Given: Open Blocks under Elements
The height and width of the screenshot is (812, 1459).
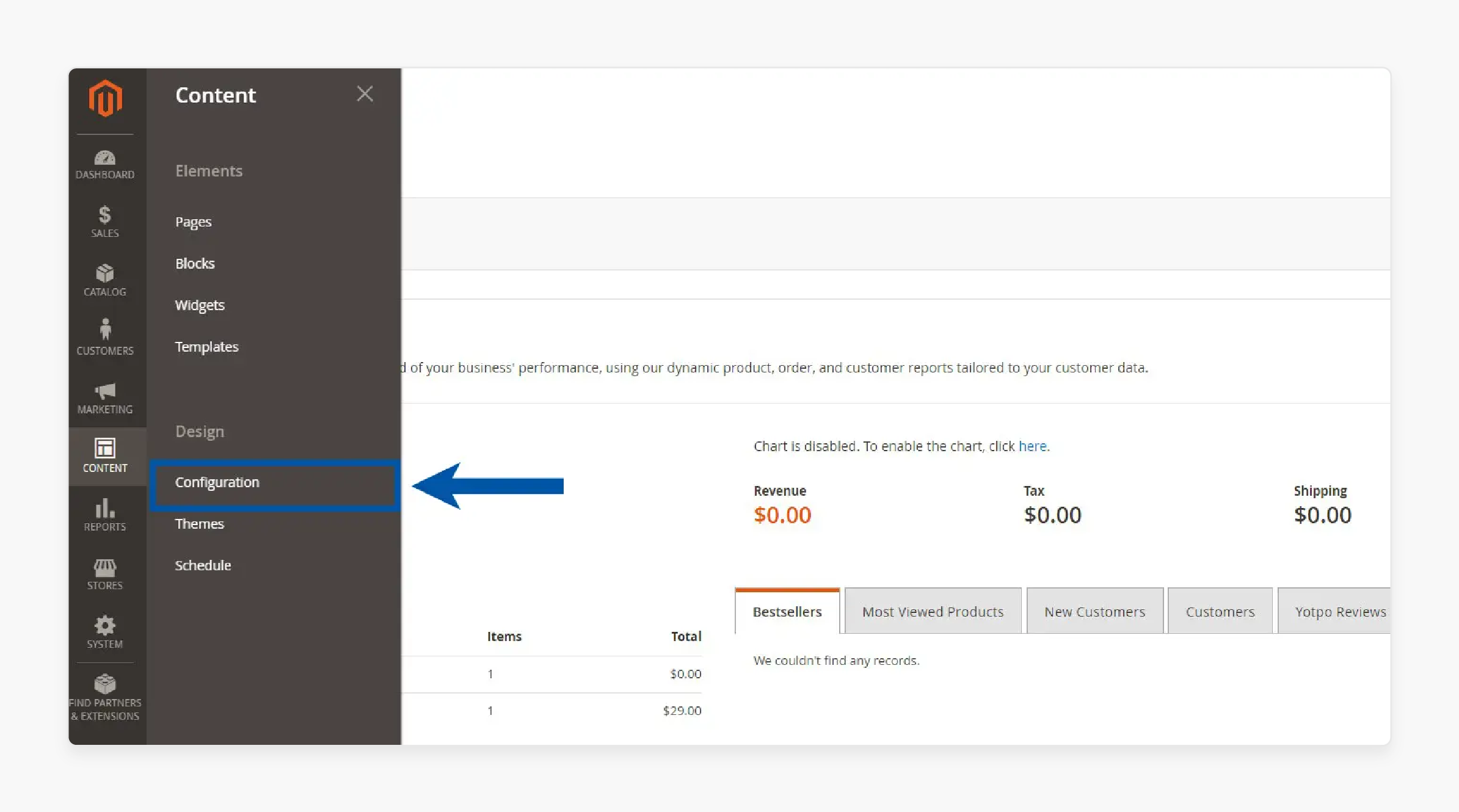Looking at the screenshot, I should pos(195,263).
